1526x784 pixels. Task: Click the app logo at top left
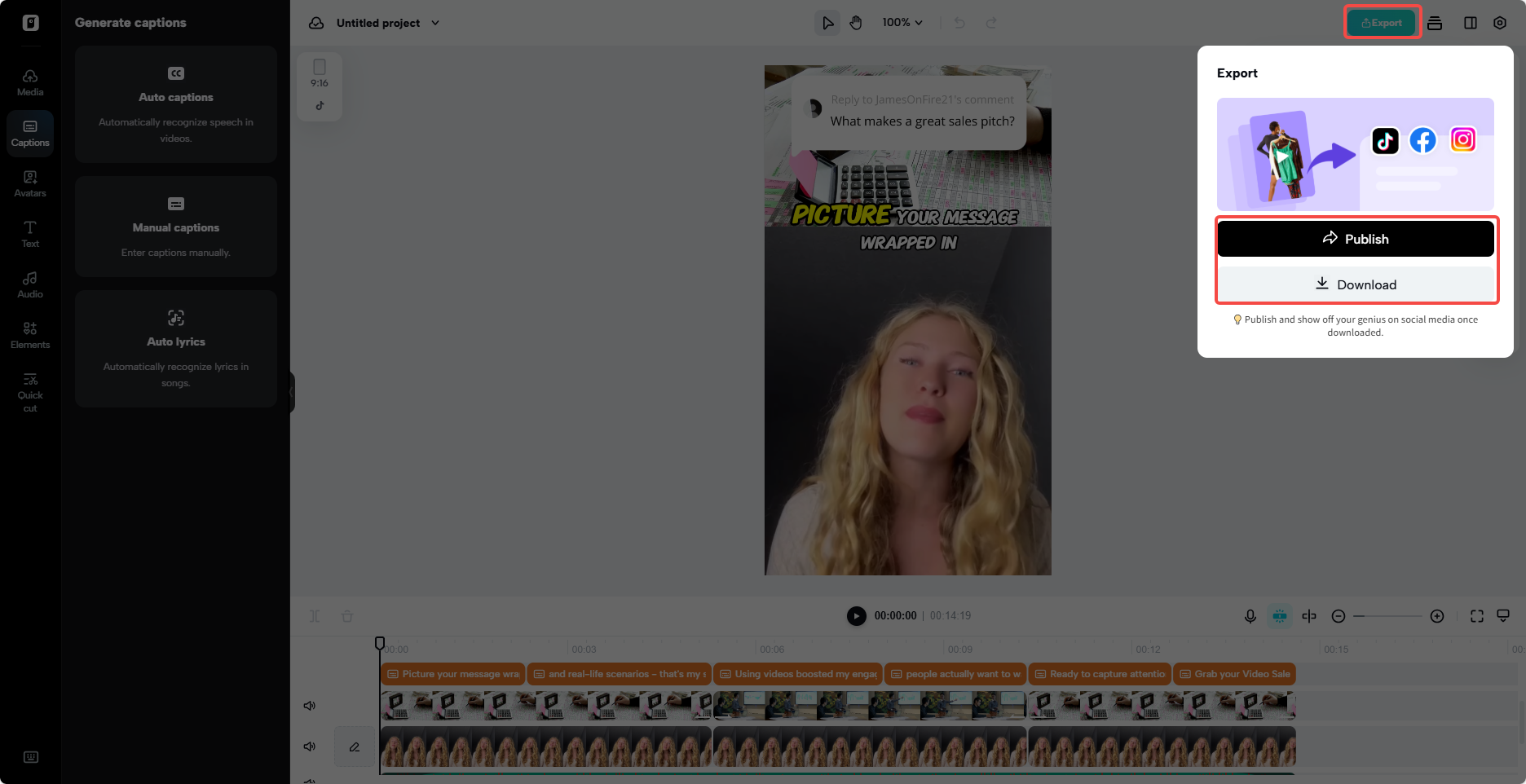[x=30, y=23]
